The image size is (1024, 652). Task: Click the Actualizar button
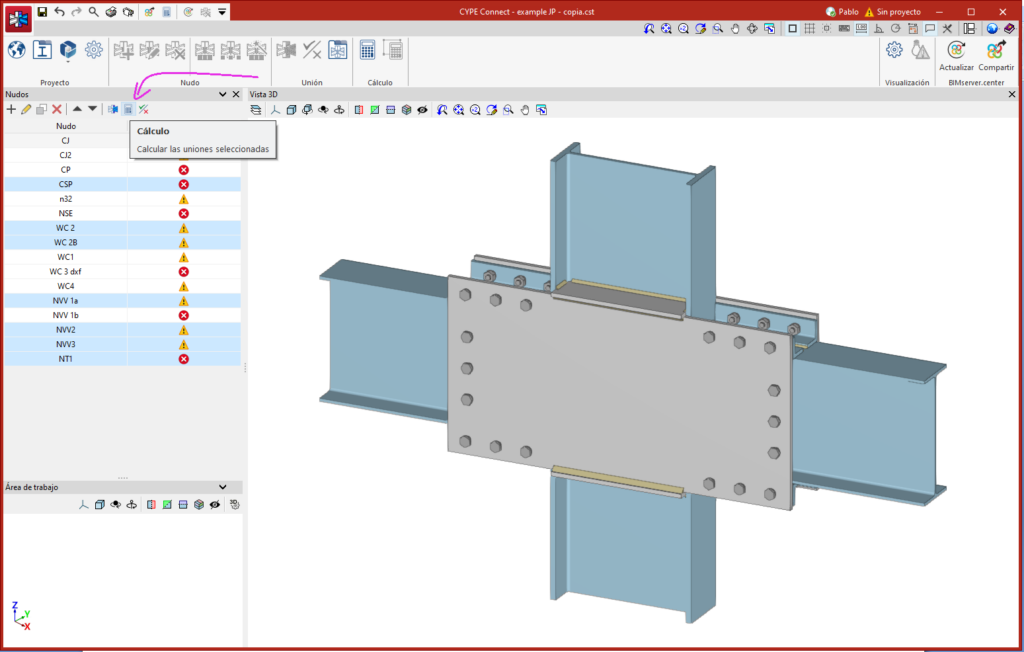[x=956, y=55]
